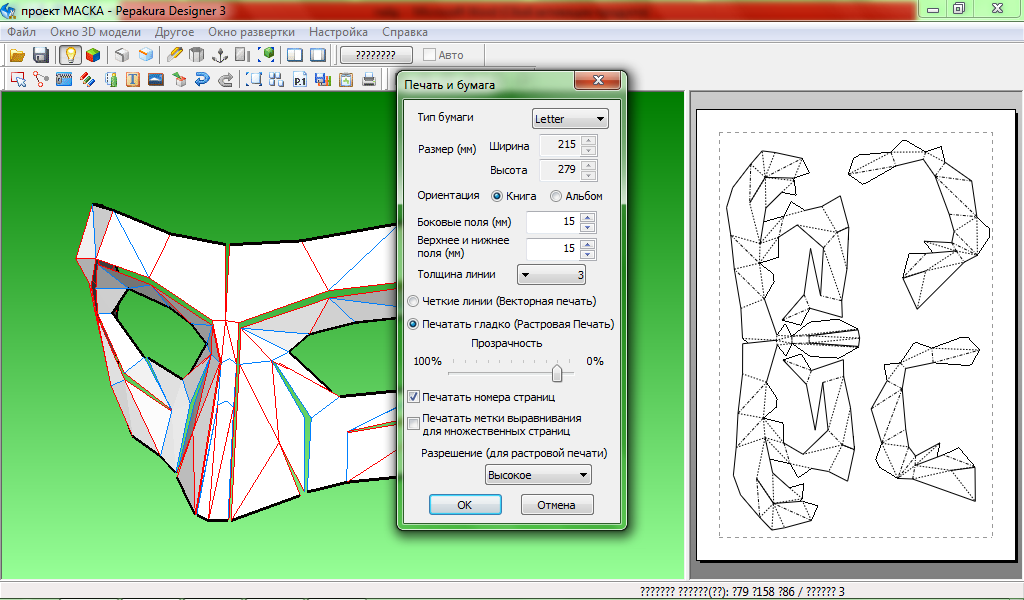Decrease Боковые поля with down arrow
The width and height of the screenshot is (1024, 600).
[588, 227]
